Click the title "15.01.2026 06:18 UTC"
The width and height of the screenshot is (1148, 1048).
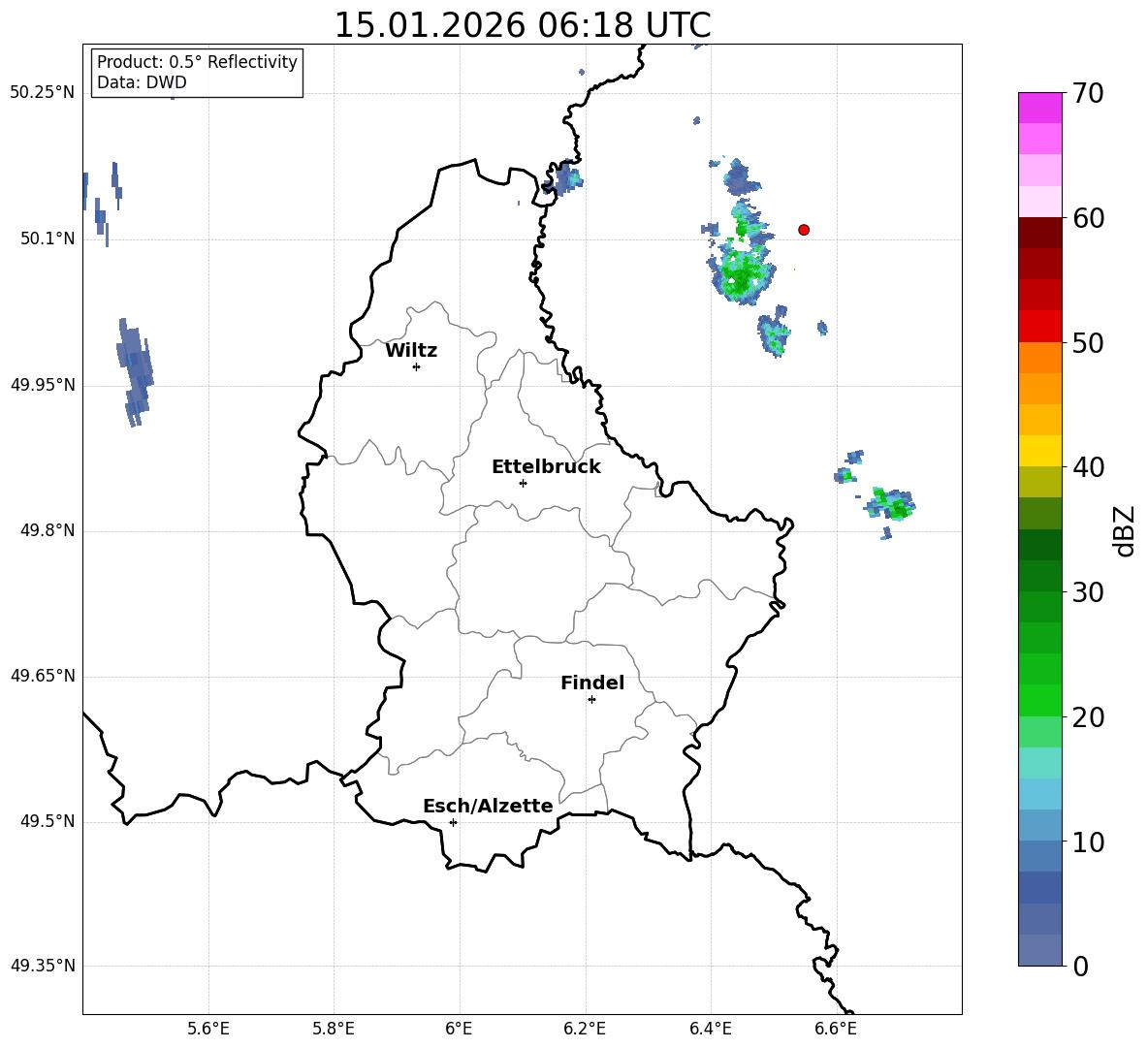(x=522, y=25)
